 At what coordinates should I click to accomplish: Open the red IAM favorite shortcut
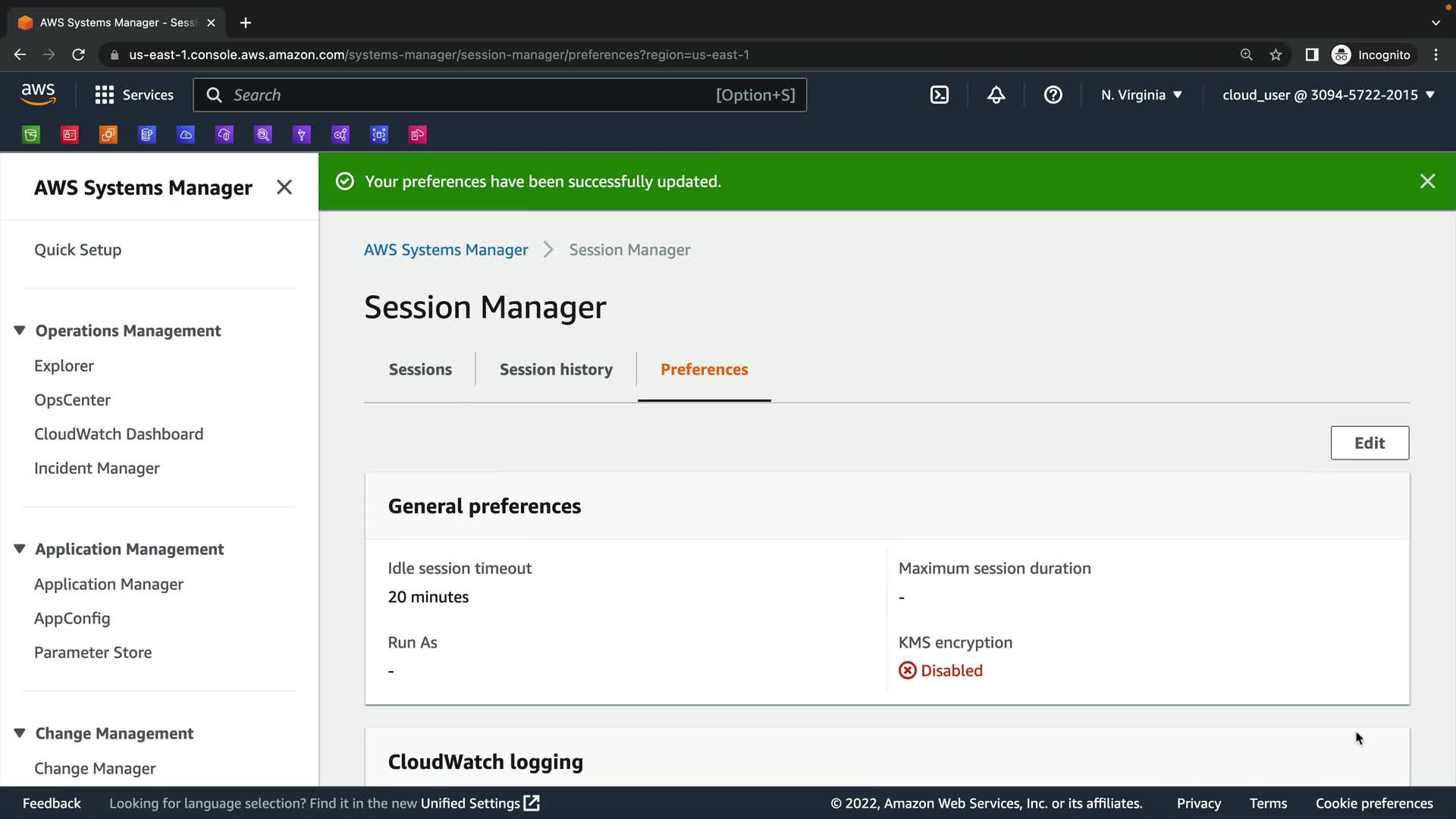70,135
